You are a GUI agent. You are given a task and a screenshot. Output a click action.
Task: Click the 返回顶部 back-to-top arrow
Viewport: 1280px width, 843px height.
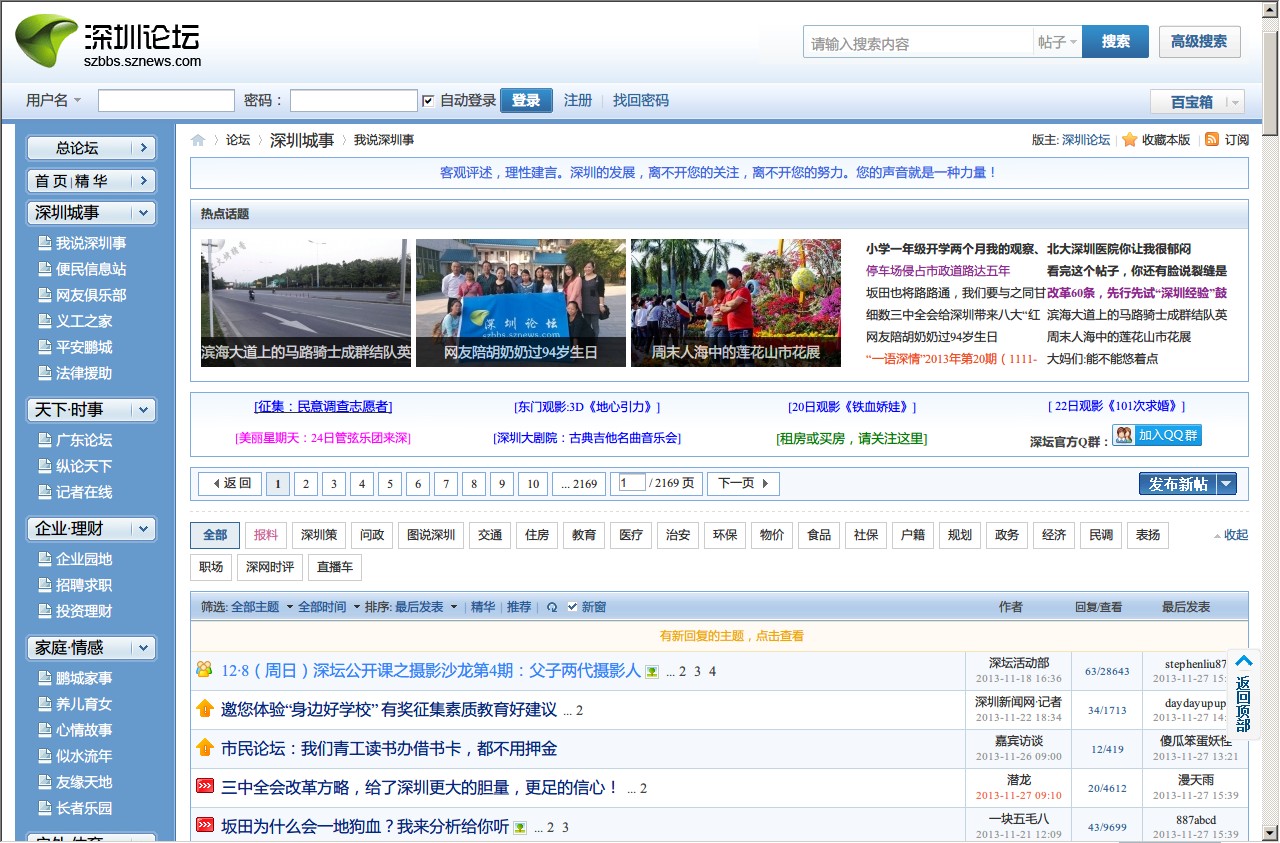click(1243, 661)
